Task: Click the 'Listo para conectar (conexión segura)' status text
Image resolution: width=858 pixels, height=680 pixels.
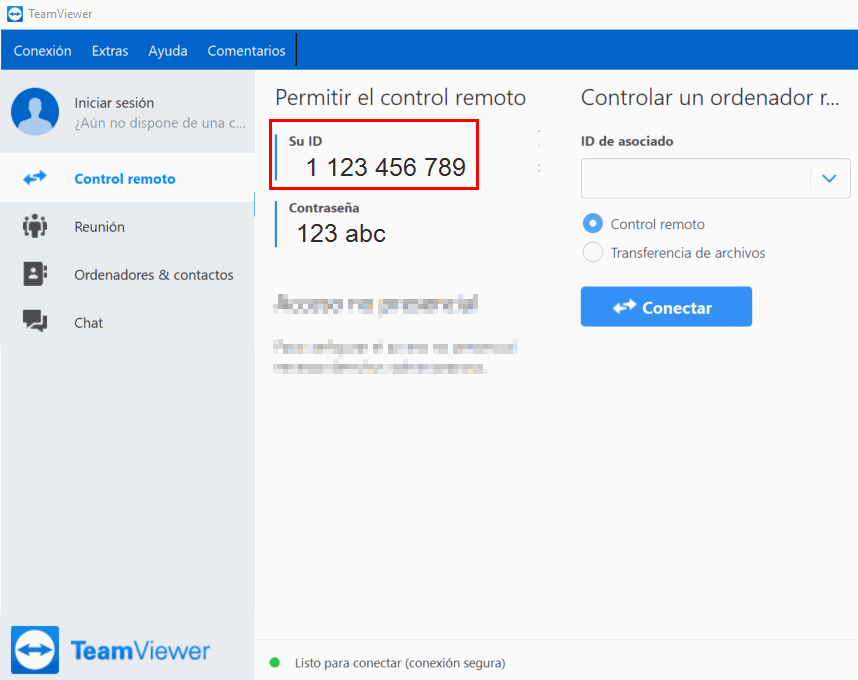Action: click(400, 662)
